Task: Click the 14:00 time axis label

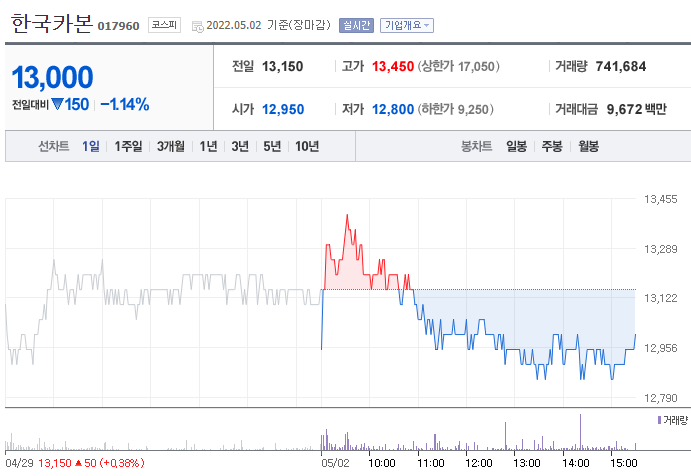Action: click(x=576, y=463)
